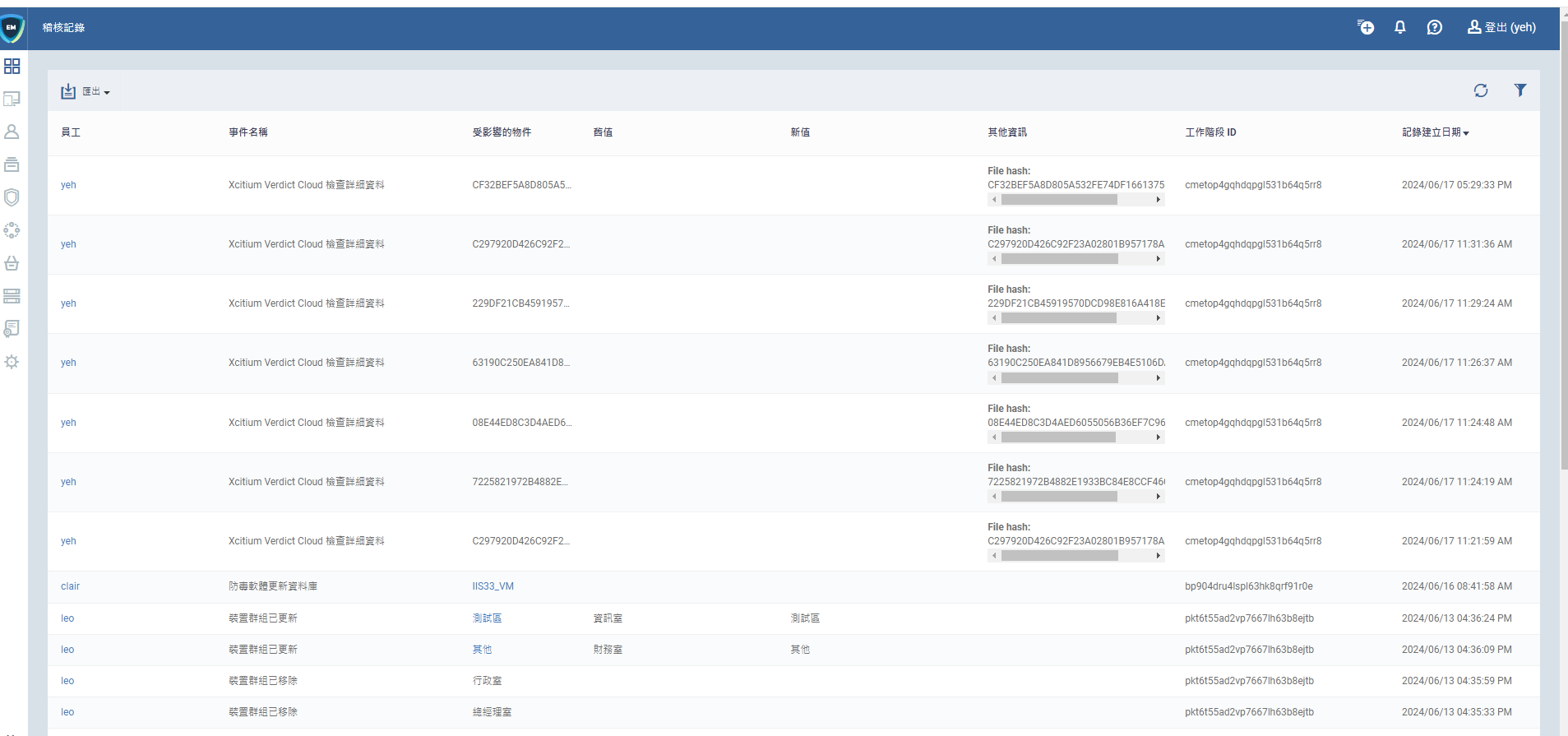
Task: Open the 測試區 affected object link
Action: tap(487, 618)
